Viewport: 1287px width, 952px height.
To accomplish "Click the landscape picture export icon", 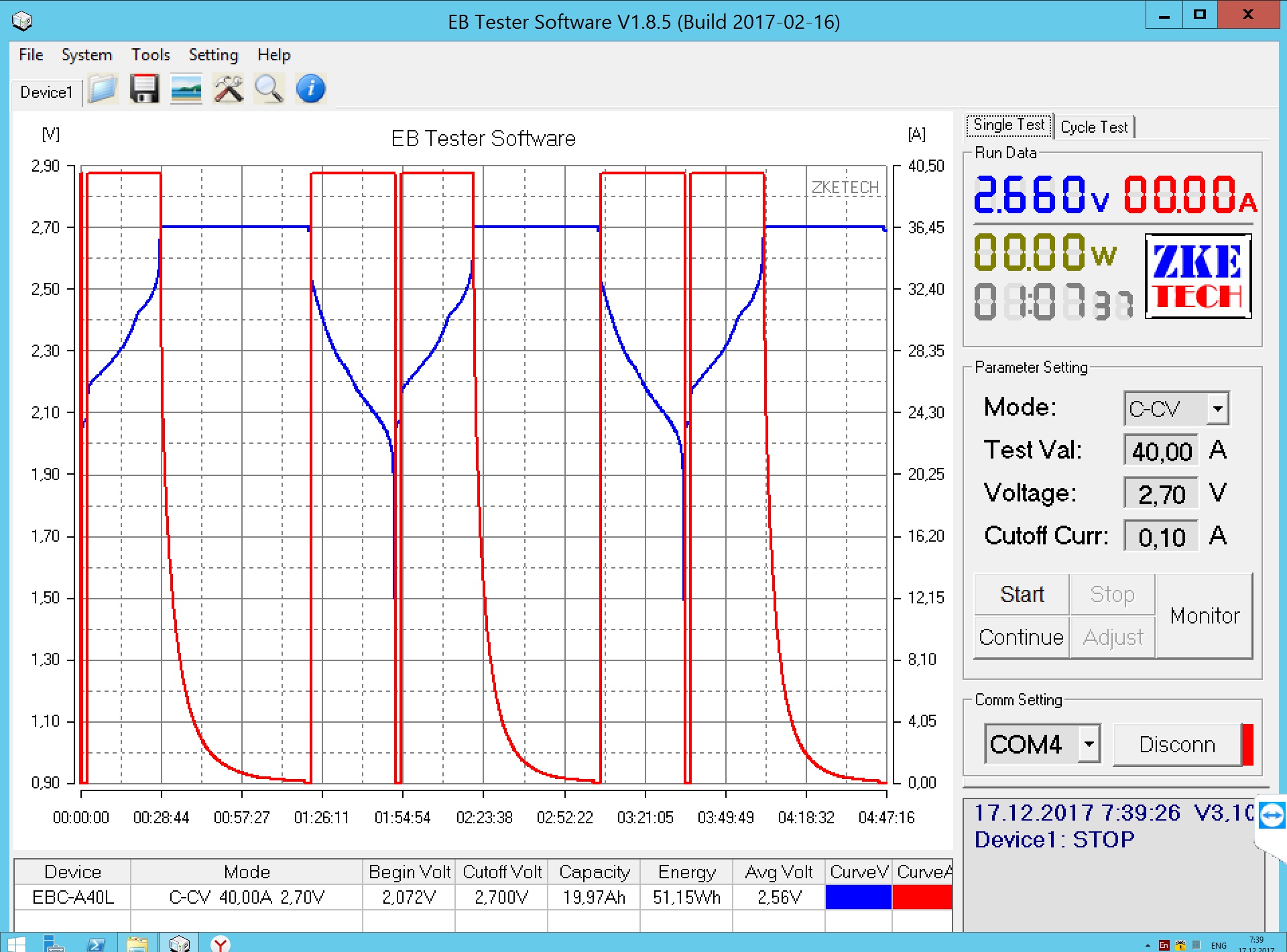I will [186, 89].
